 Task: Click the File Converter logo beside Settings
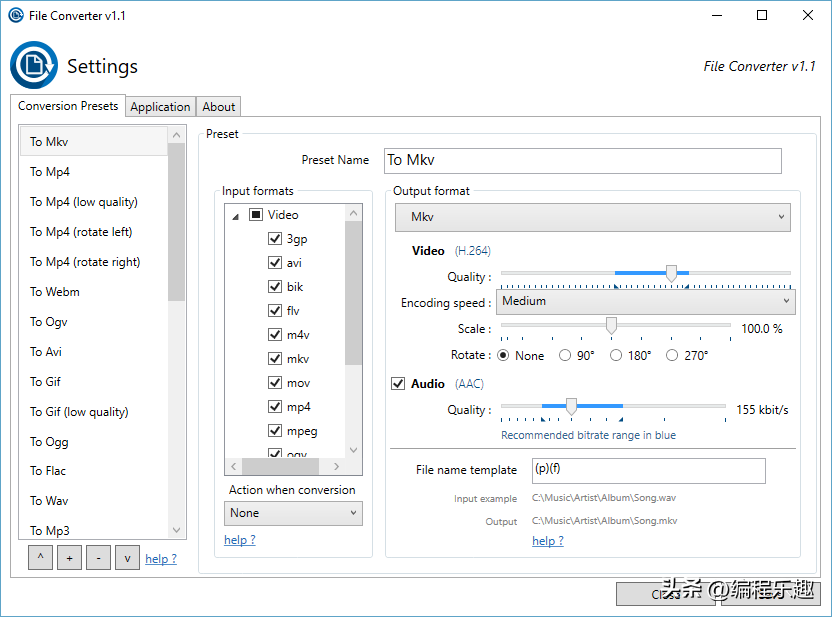pos(34,65)
